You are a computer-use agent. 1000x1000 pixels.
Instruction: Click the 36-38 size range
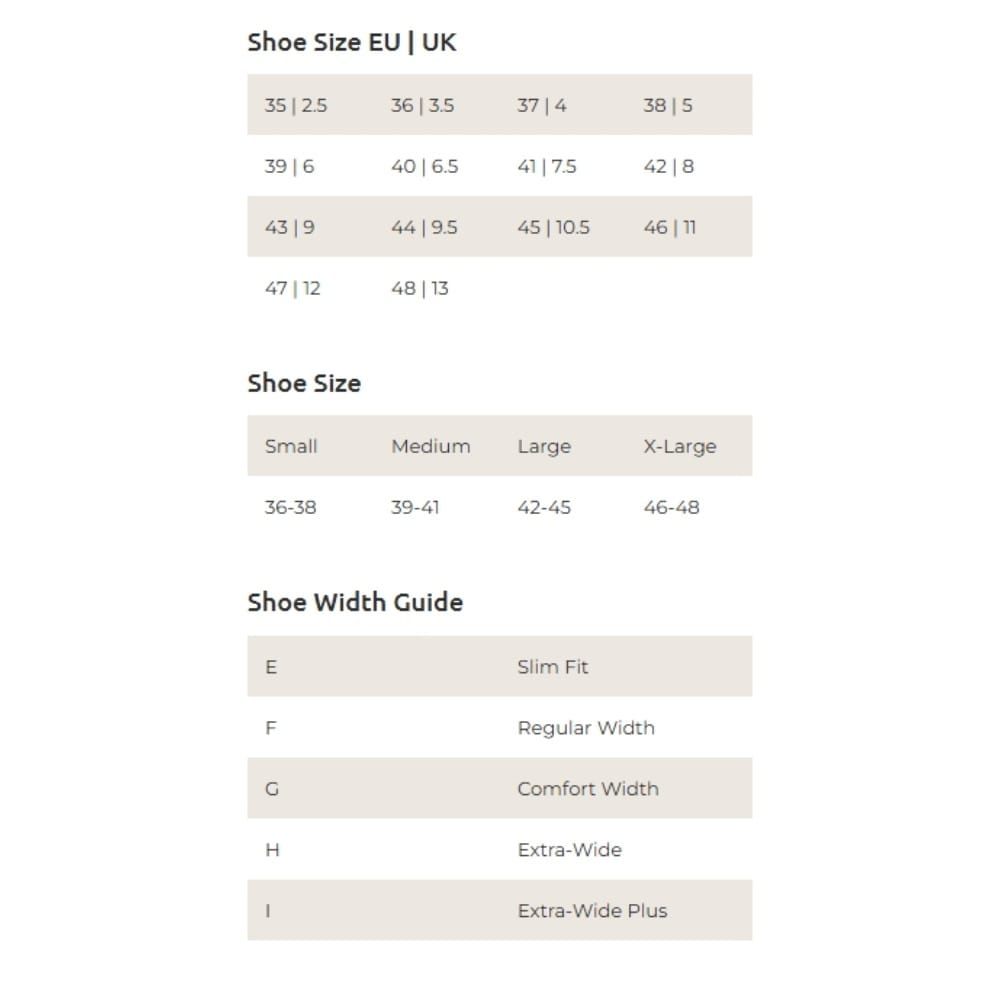coord(291,508)
